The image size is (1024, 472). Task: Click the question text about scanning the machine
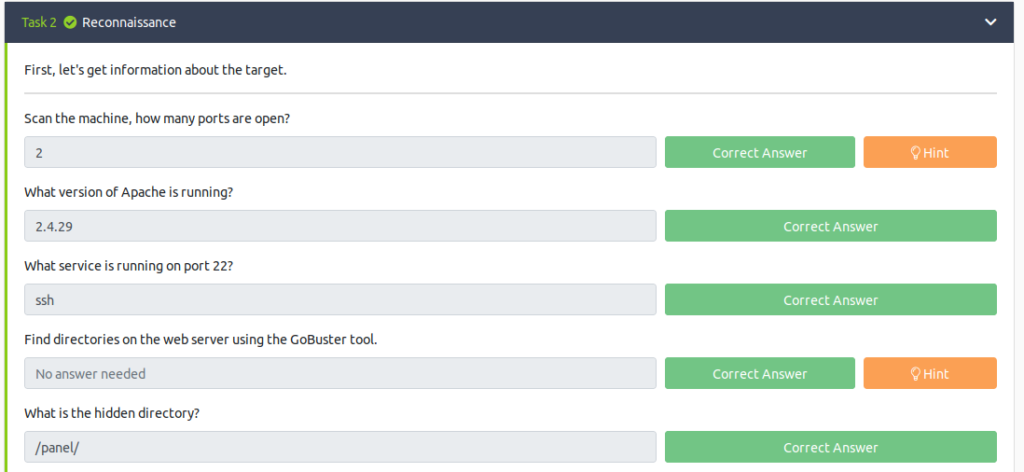tap(157, 118)
